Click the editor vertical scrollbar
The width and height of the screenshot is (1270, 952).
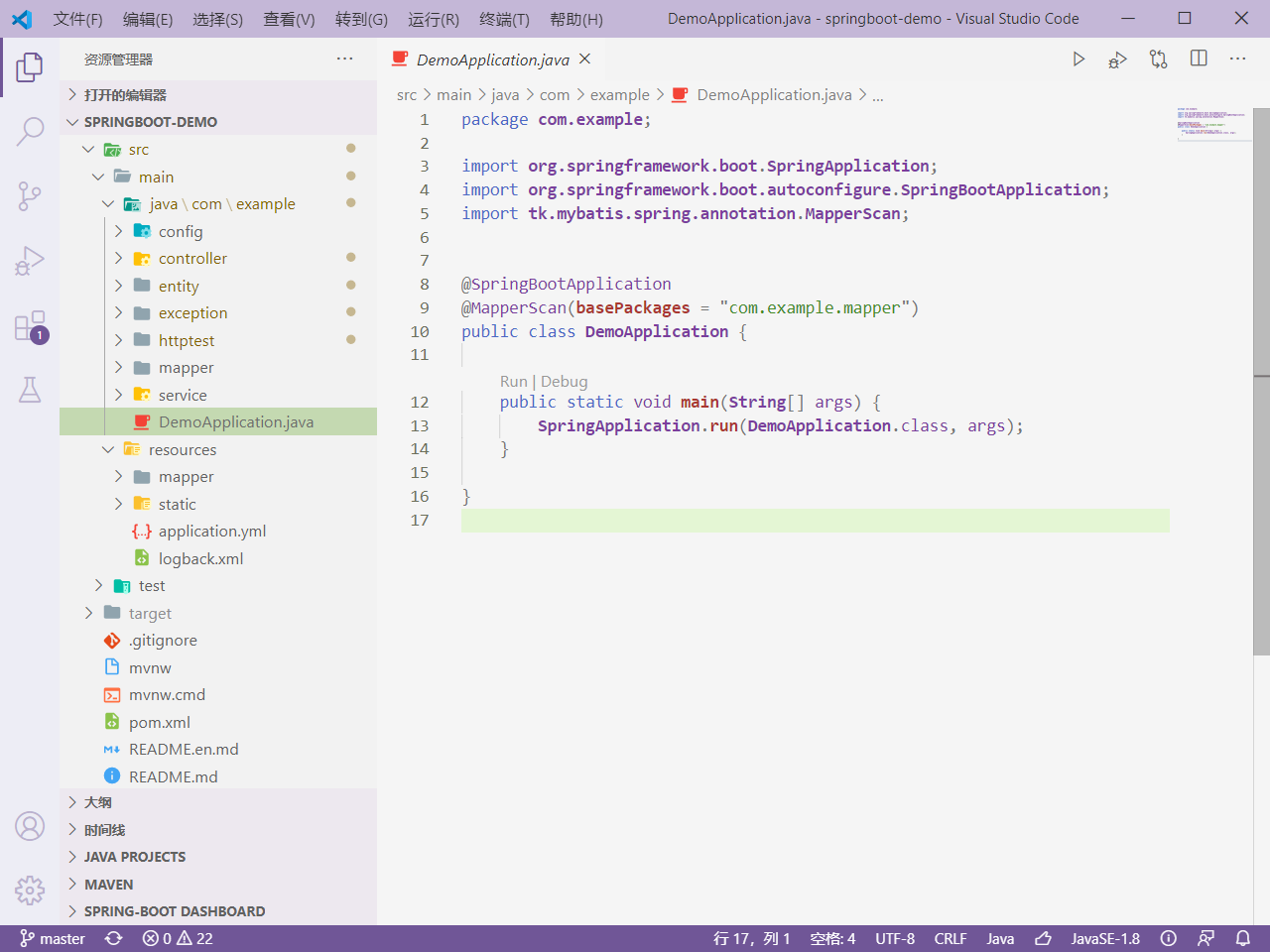pos(1261,381)
